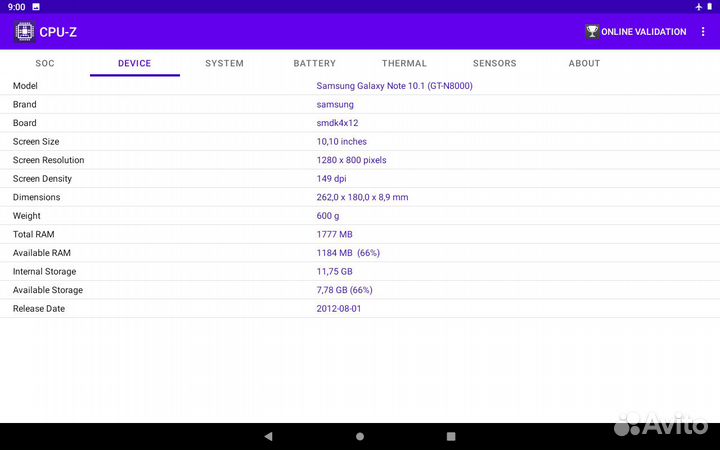This screenshot has height=450, width=720.
Task: Select value Samsung Galaxy Note 10.1 (GT-N8000)
Action: tap(394, 86)
